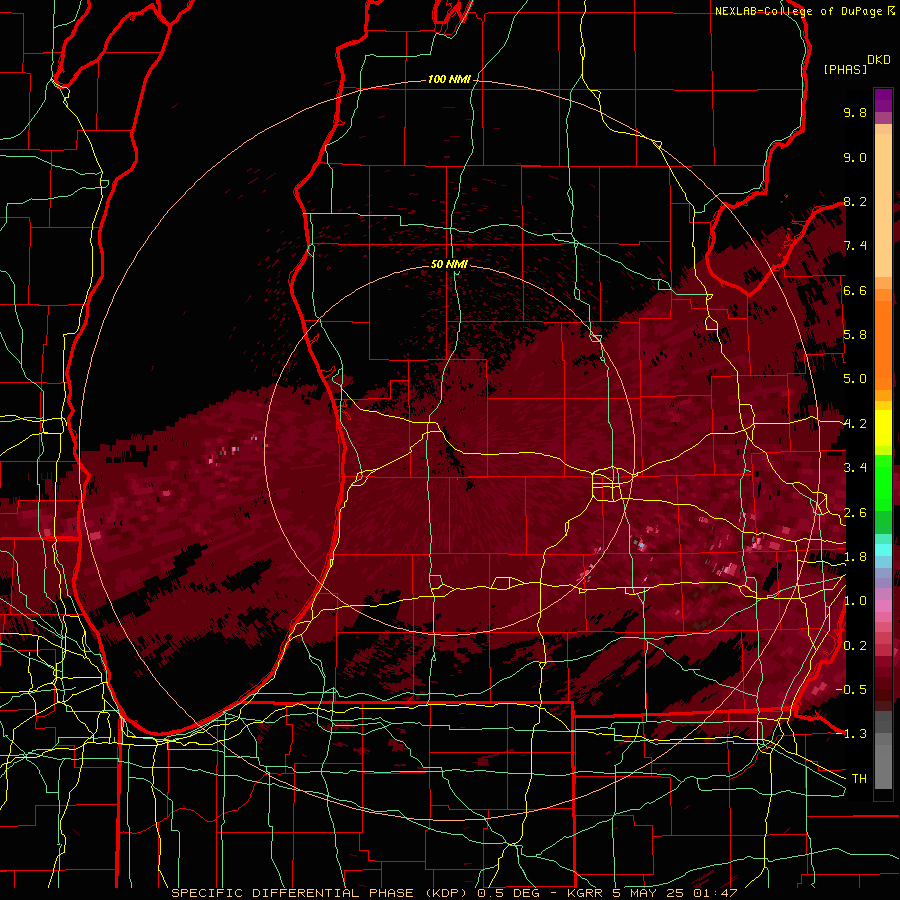Viewport: 900px width, 900px height.
Task: Click the DKD text above the color scale
Action: (x=879, y=60)
